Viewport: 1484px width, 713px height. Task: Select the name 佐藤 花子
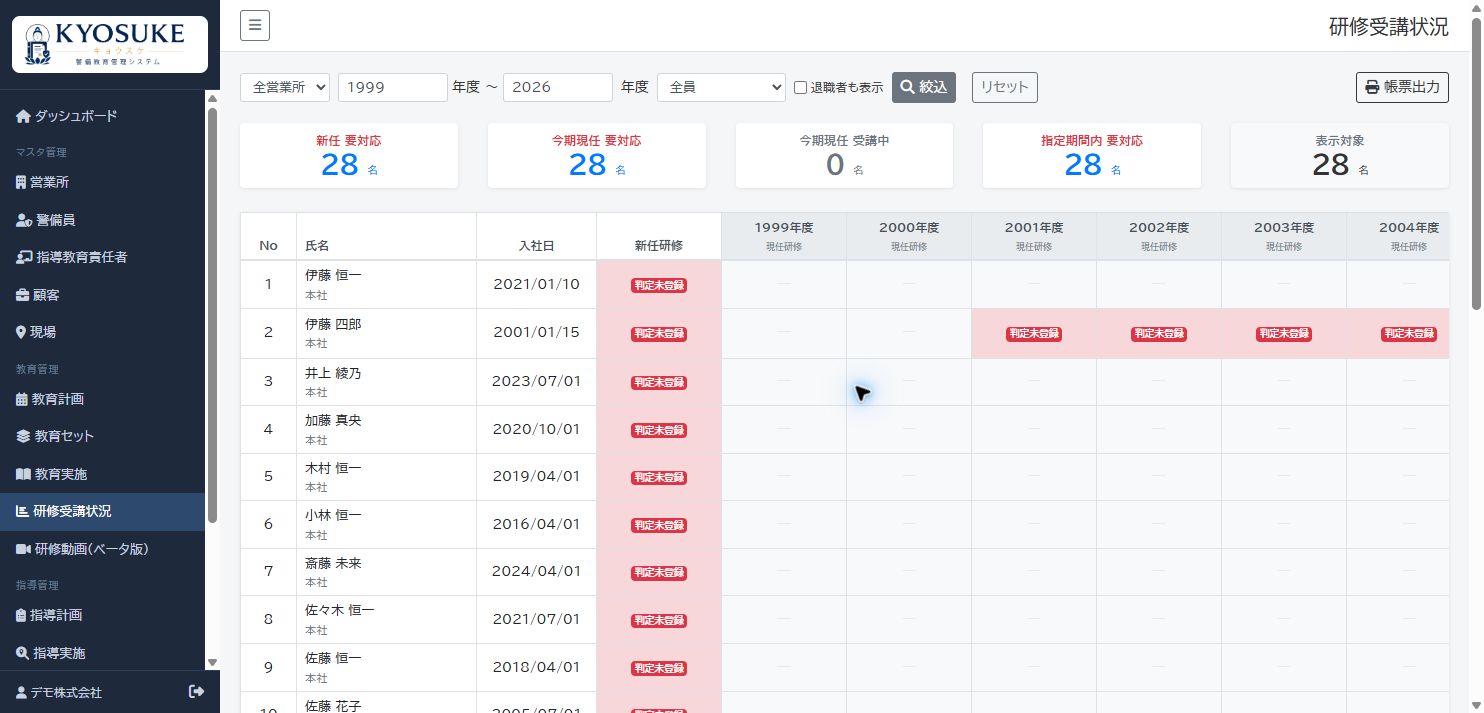333,706
